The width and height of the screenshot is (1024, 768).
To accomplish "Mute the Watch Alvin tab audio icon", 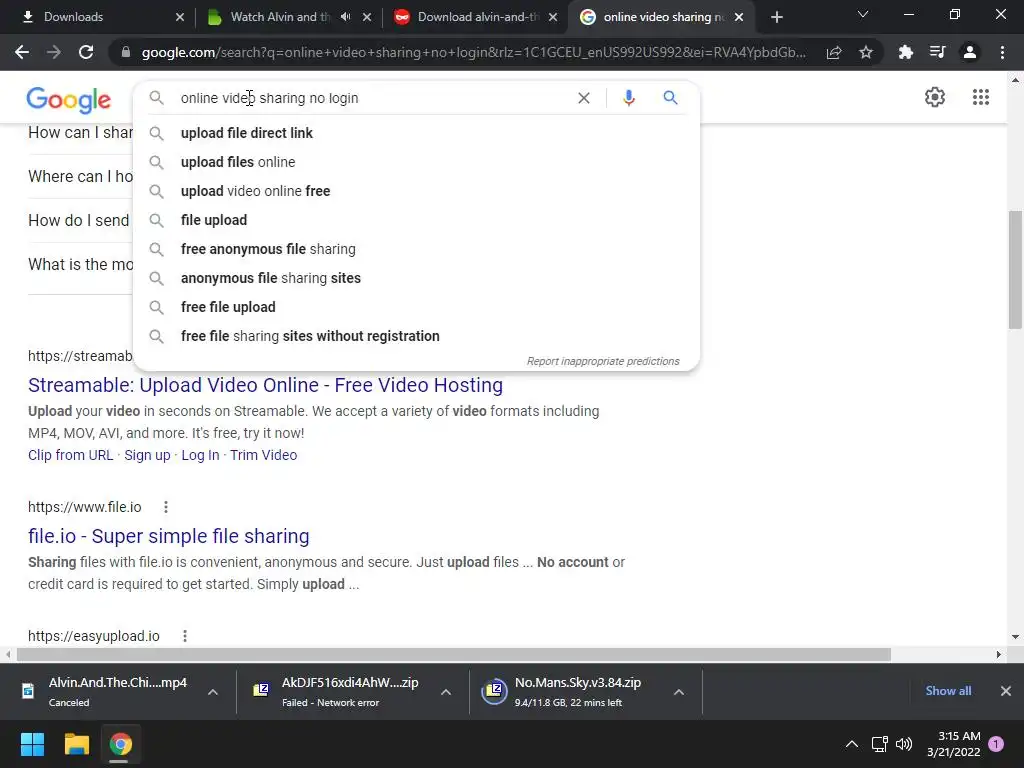I will (345, 17).
